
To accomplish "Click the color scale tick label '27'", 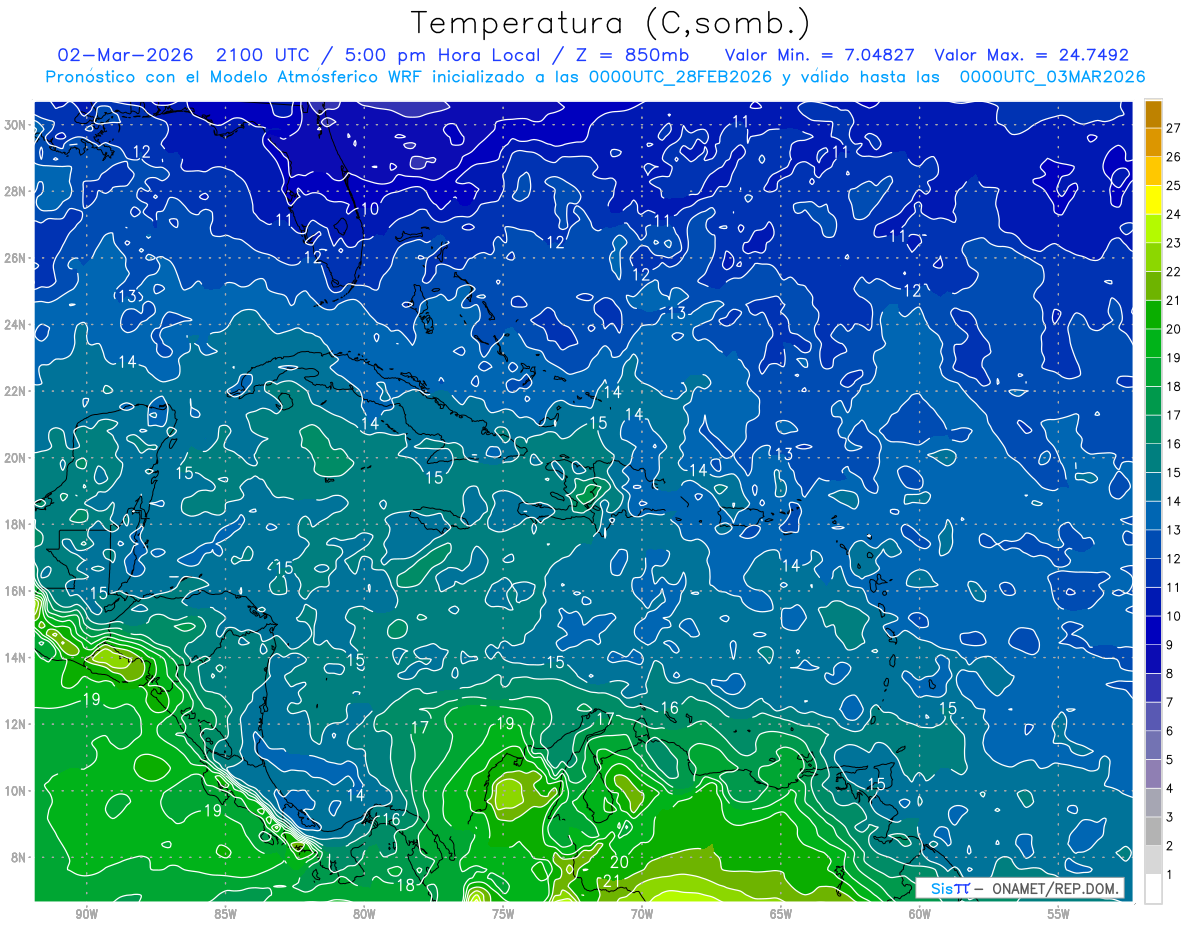I will 1174,129.
